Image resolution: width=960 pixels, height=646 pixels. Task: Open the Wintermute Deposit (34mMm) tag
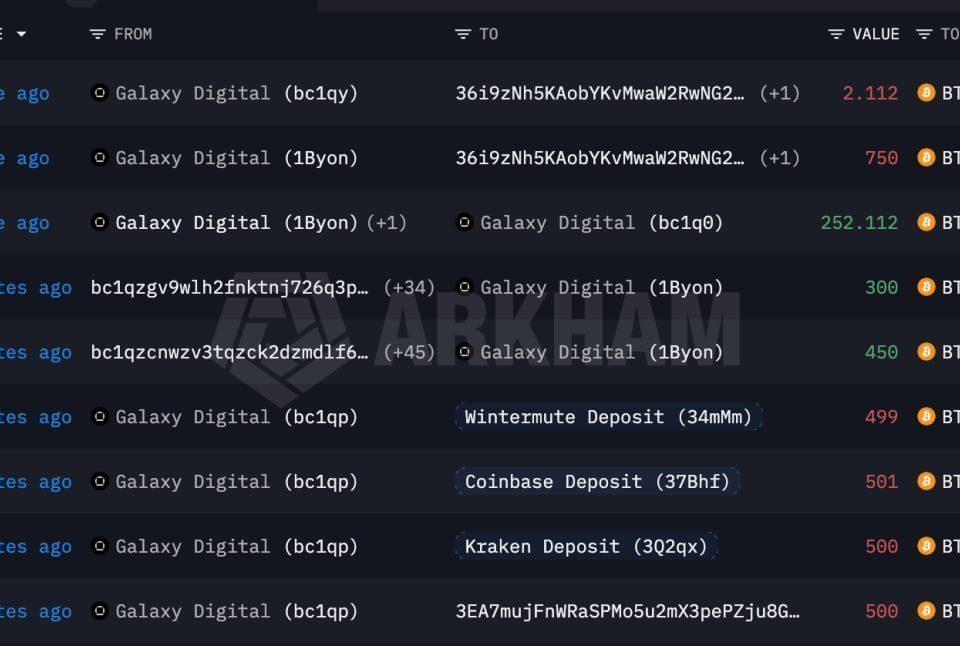[x=609, y=417]
